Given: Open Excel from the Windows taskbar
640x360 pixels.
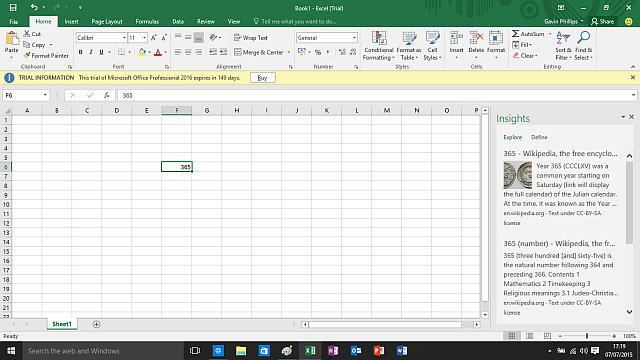Looking at the screenshot, I should point(310,351).
